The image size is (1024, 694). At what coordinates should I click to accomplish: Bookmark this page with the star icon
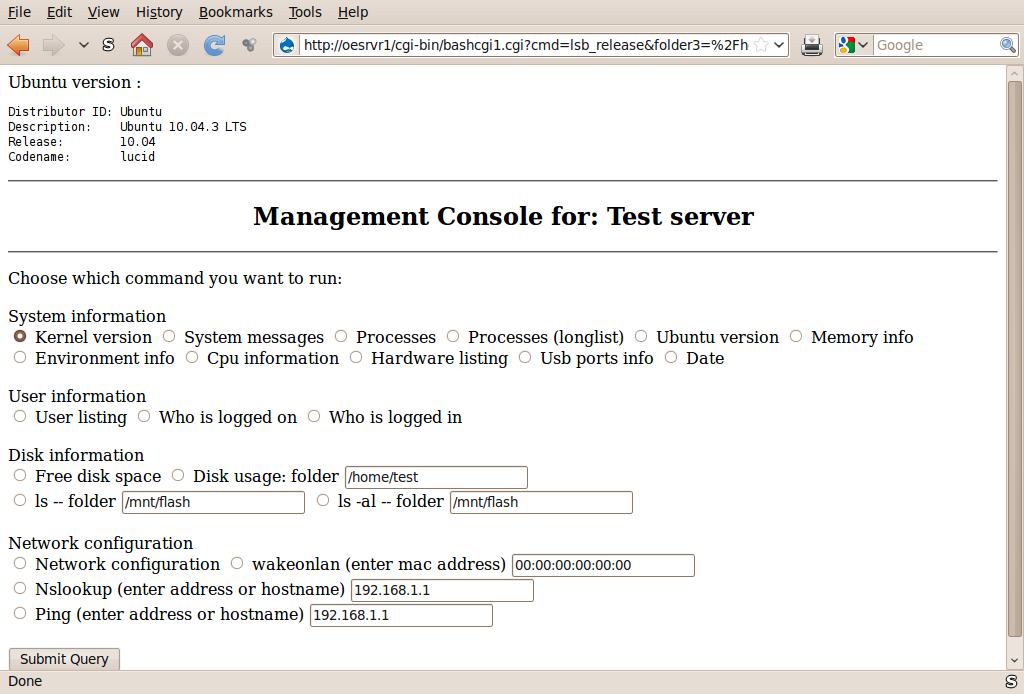click(x=761, y=45)
